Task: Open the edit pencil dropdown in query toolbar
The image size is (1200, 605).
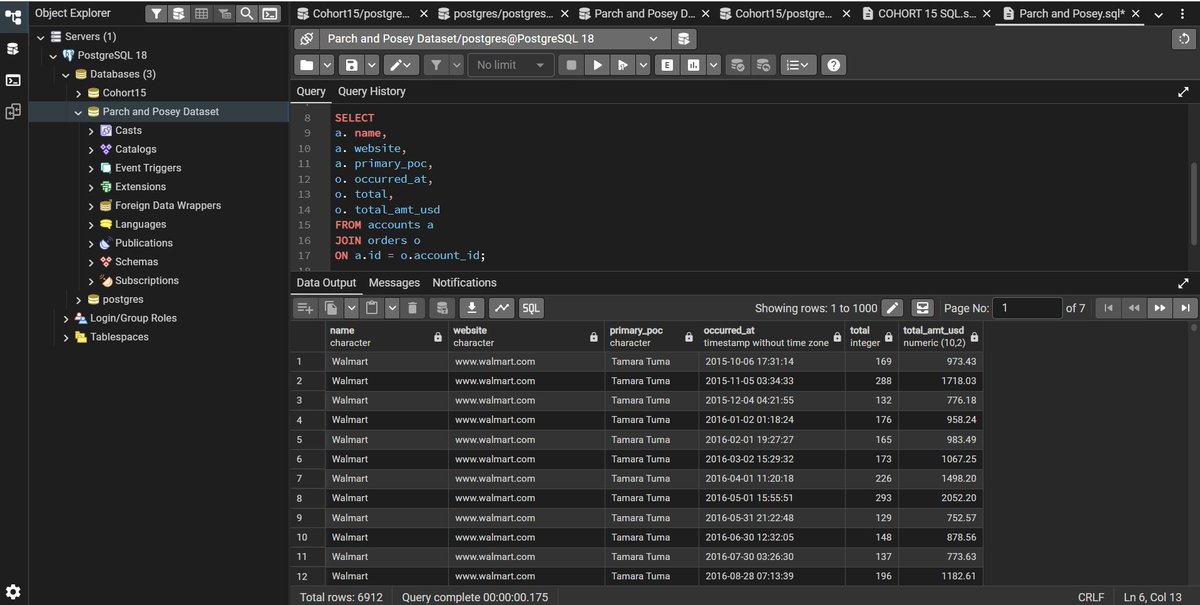Action: (x=400, y=65)
